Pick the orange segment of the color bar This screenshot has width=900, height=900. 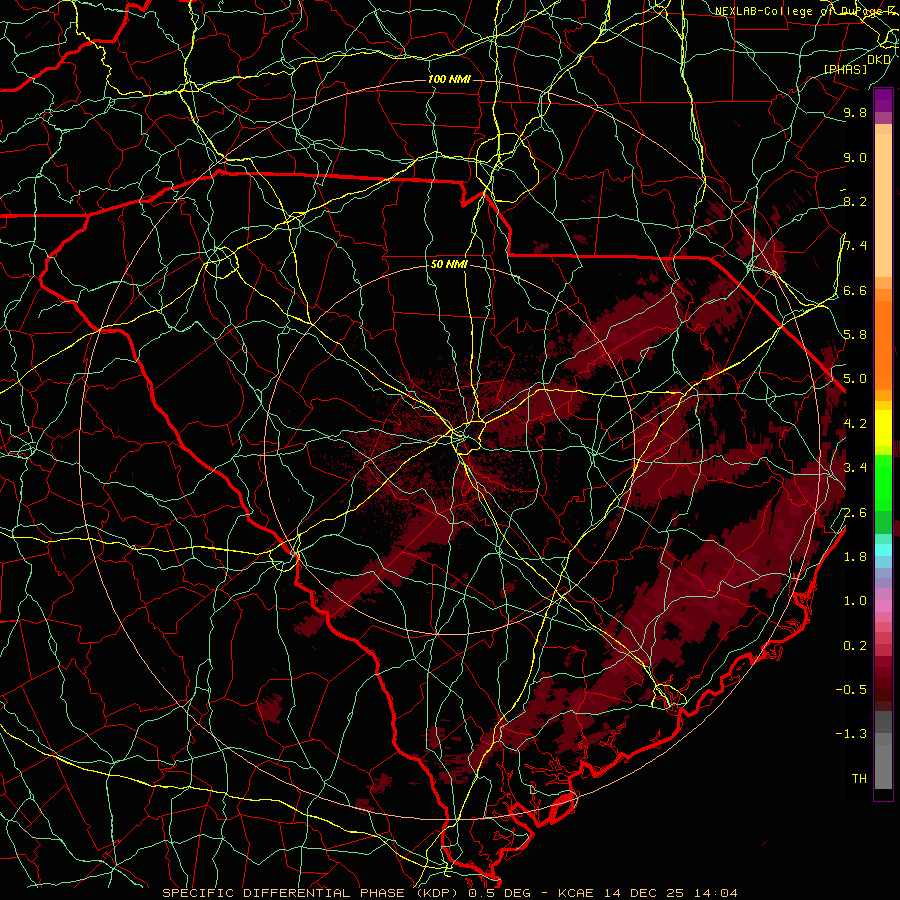883,344
